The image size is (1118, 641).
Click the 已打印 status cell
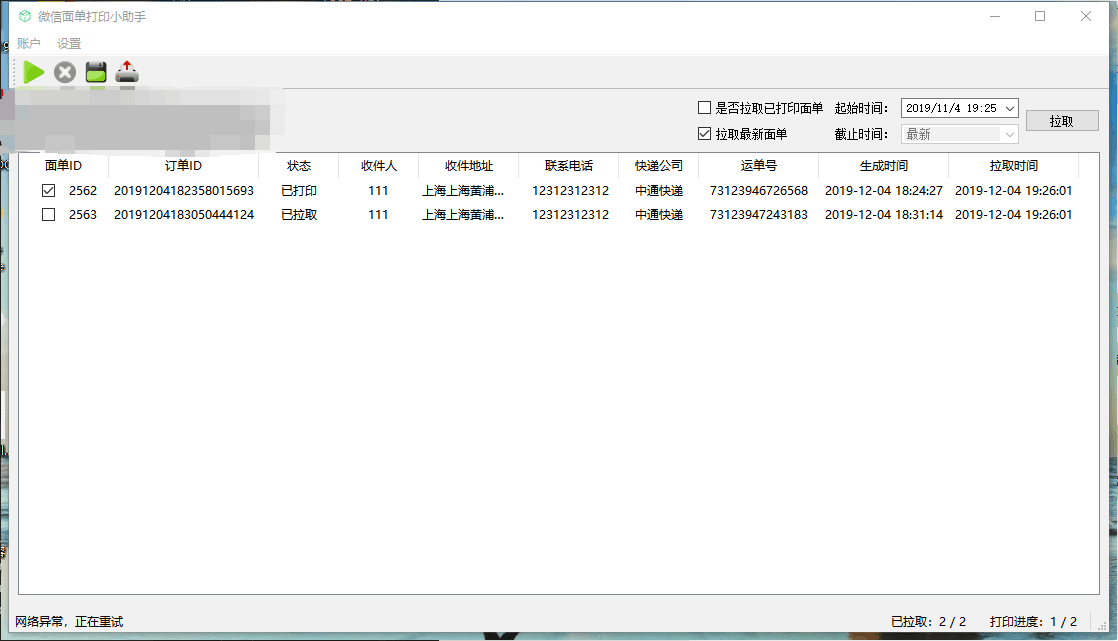point(299,190)
